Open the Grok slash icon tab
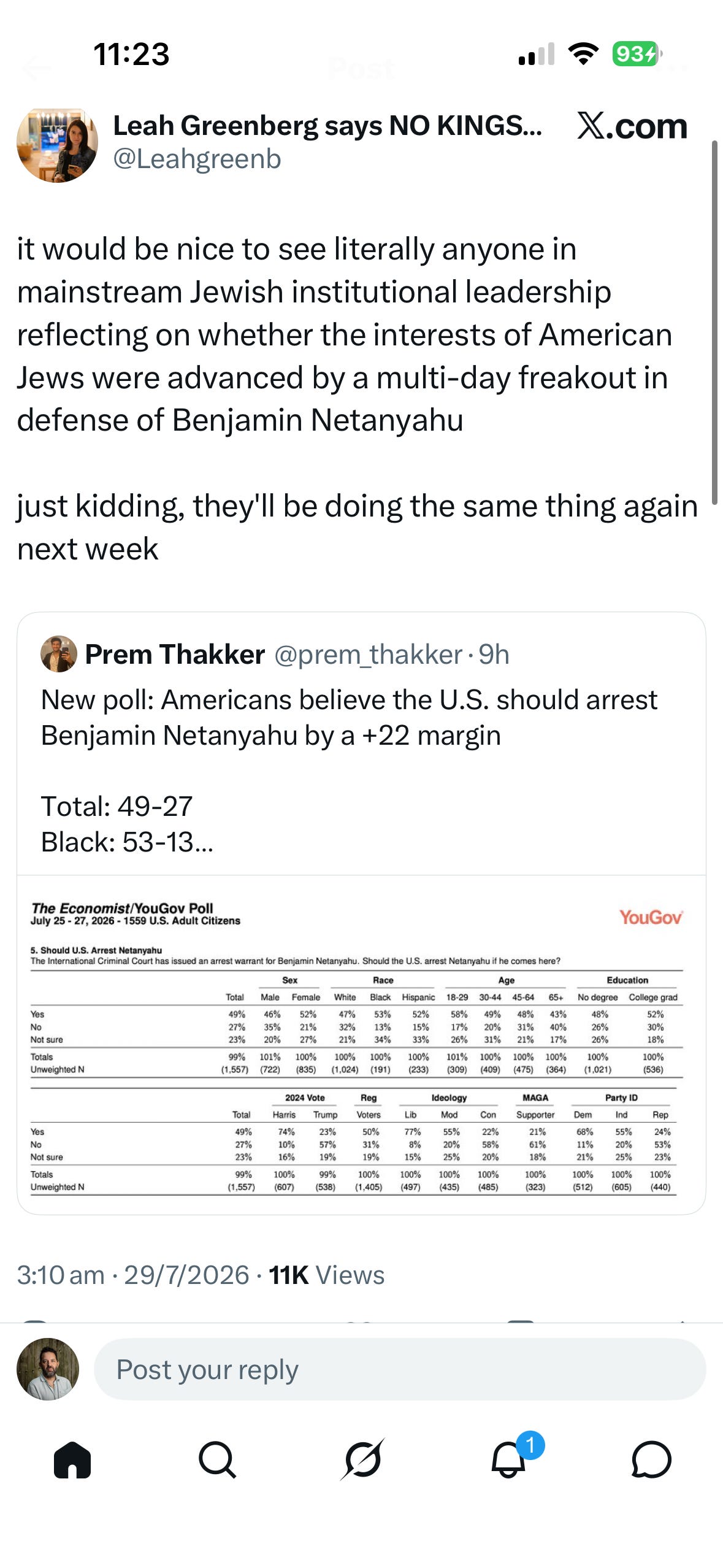The height and width of the screenshot is (1568, 723). click(x=362, y=1459)
